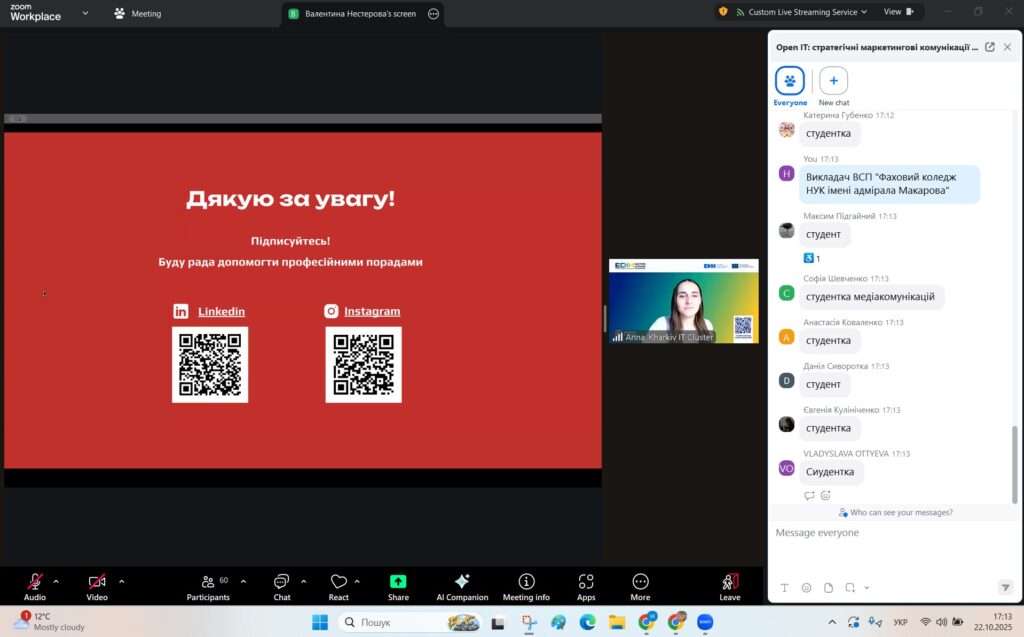This screenshot has width=1024, height=637.
Task: Open the React heart icon
Action: pos(339,584)
